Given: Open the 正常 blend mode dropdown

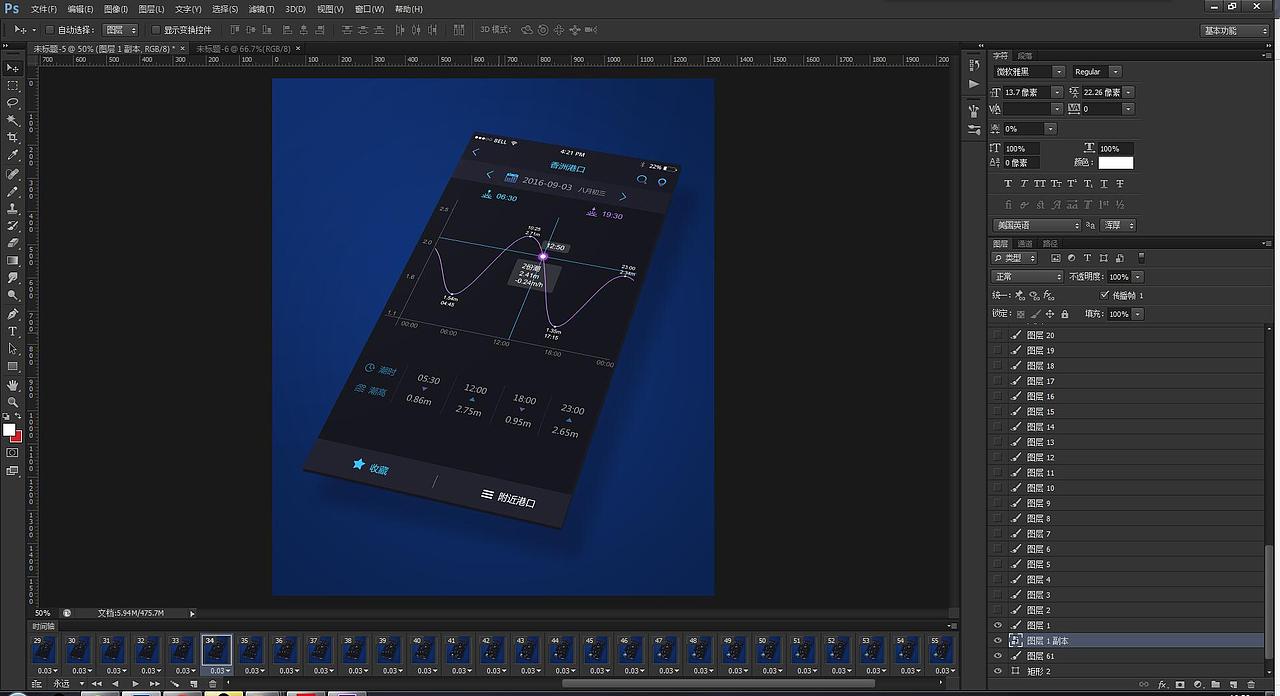Looking at the screenshot, I should [1027, 277].
